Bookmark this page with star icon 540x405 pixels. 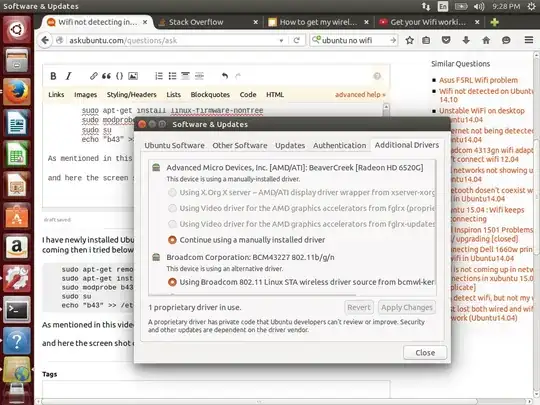click(409, 40)
